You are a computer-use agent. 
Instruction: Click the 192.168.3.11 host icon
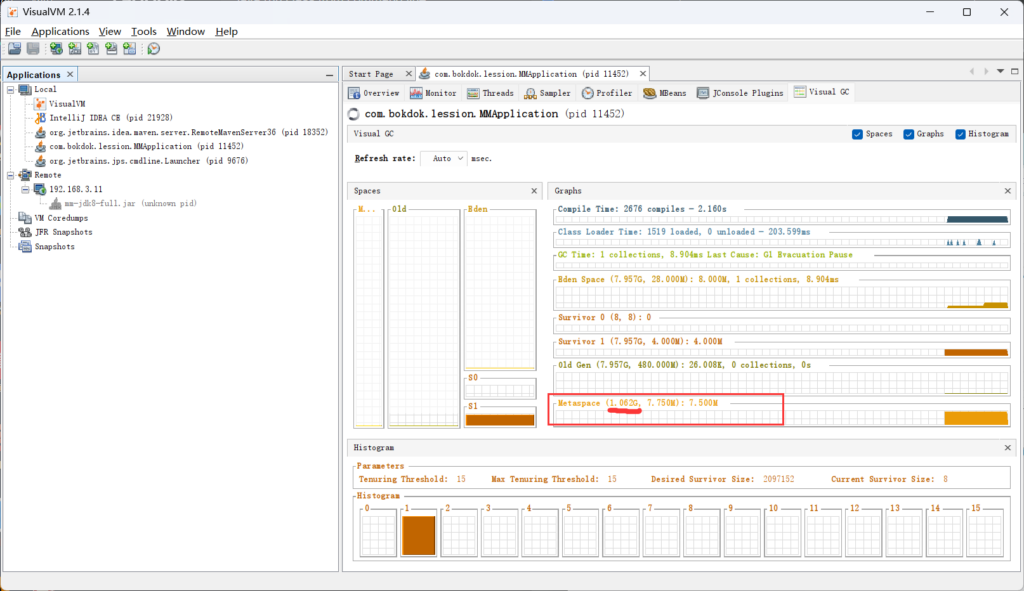(x=40, y=189)
